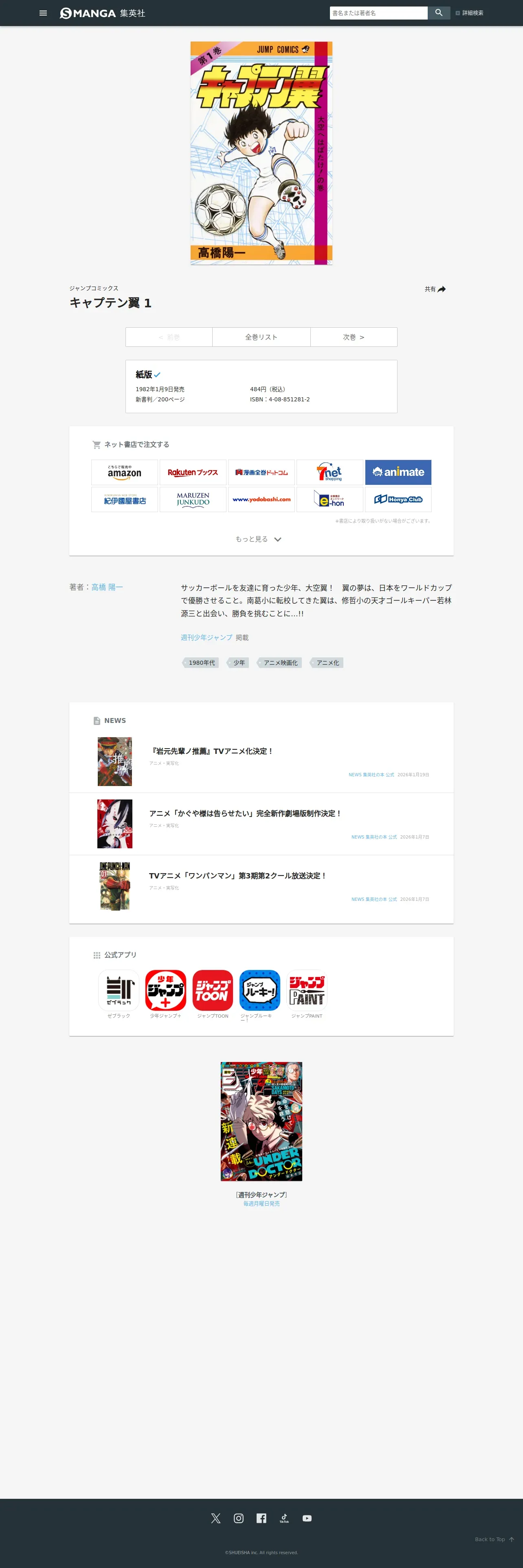This screenshot has height=1568, width=523.
Task: Open ジャンプルーキー app icon
Action: 260,990
